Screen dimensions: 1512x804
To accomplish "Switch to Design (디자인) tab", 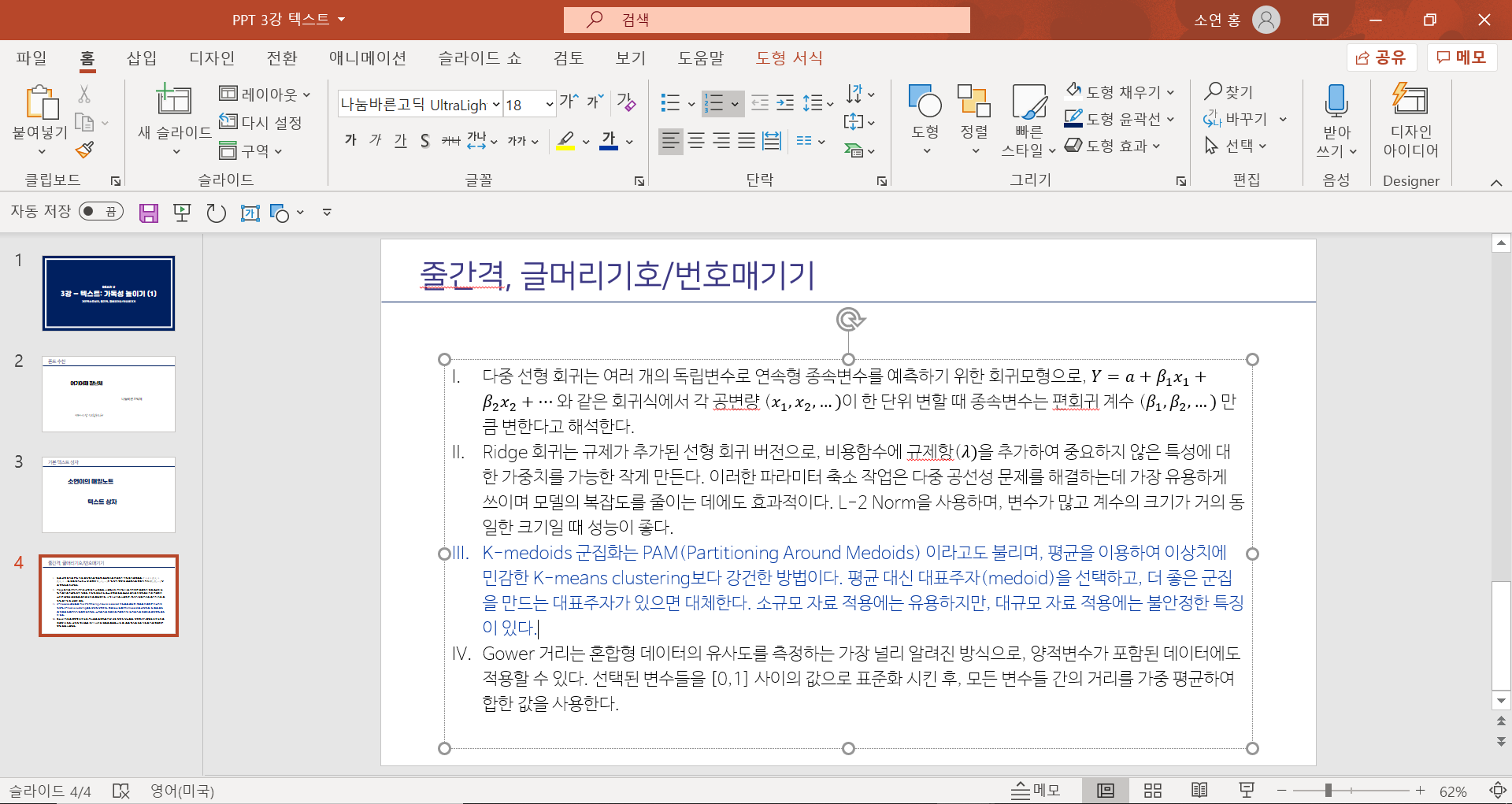I will pos(212,57).
